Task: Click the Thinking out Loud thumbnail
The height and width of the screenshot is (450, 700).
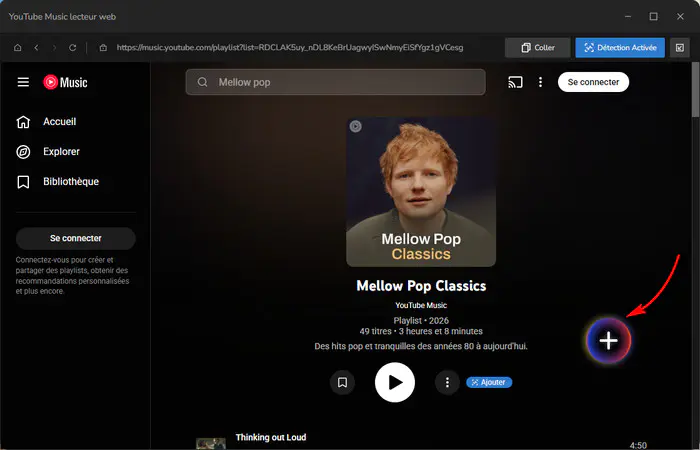Action: pyautogui.click(x=211, y=443)
